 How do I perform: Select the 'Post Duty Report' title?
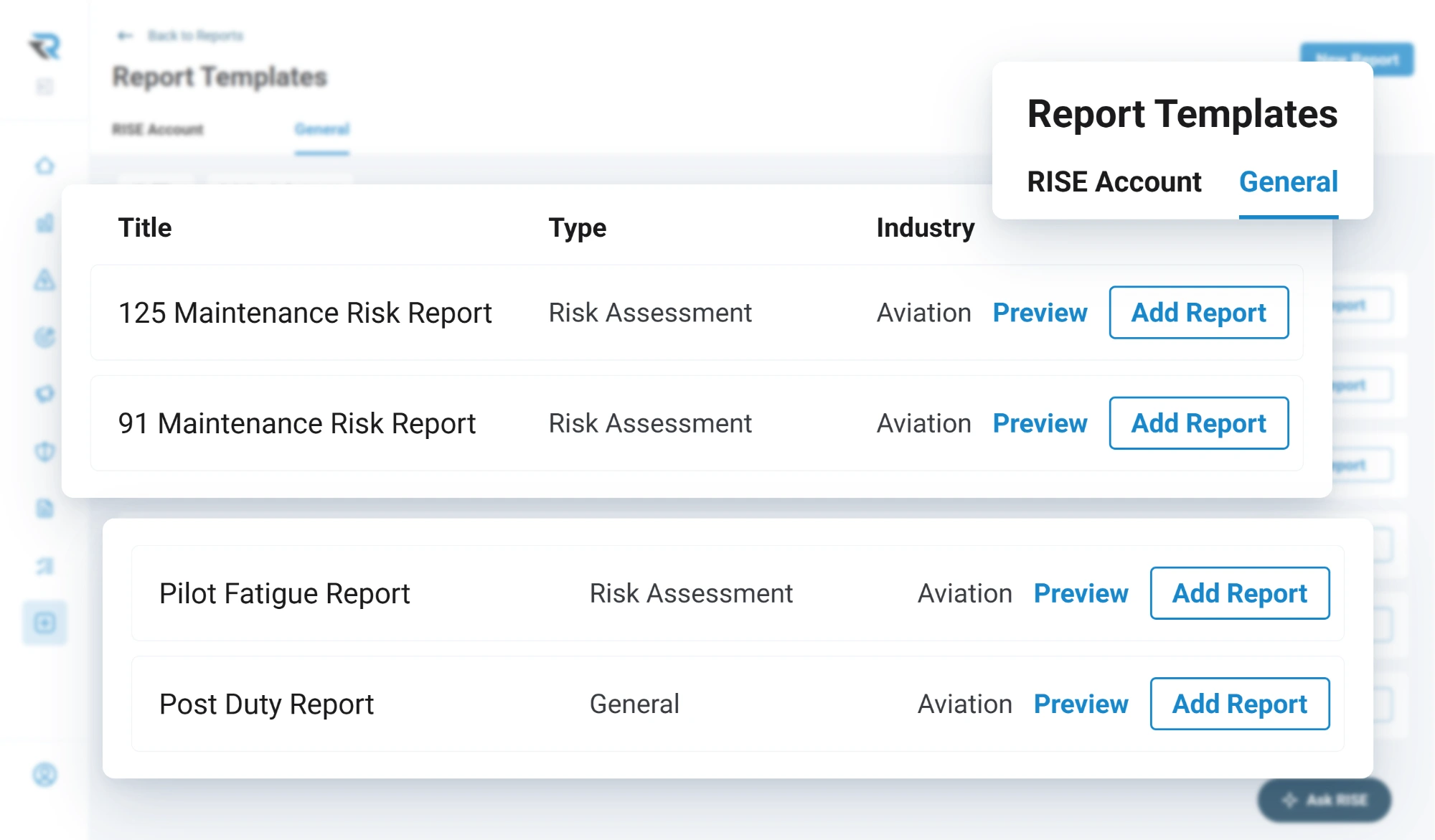(x=266, y=704)
